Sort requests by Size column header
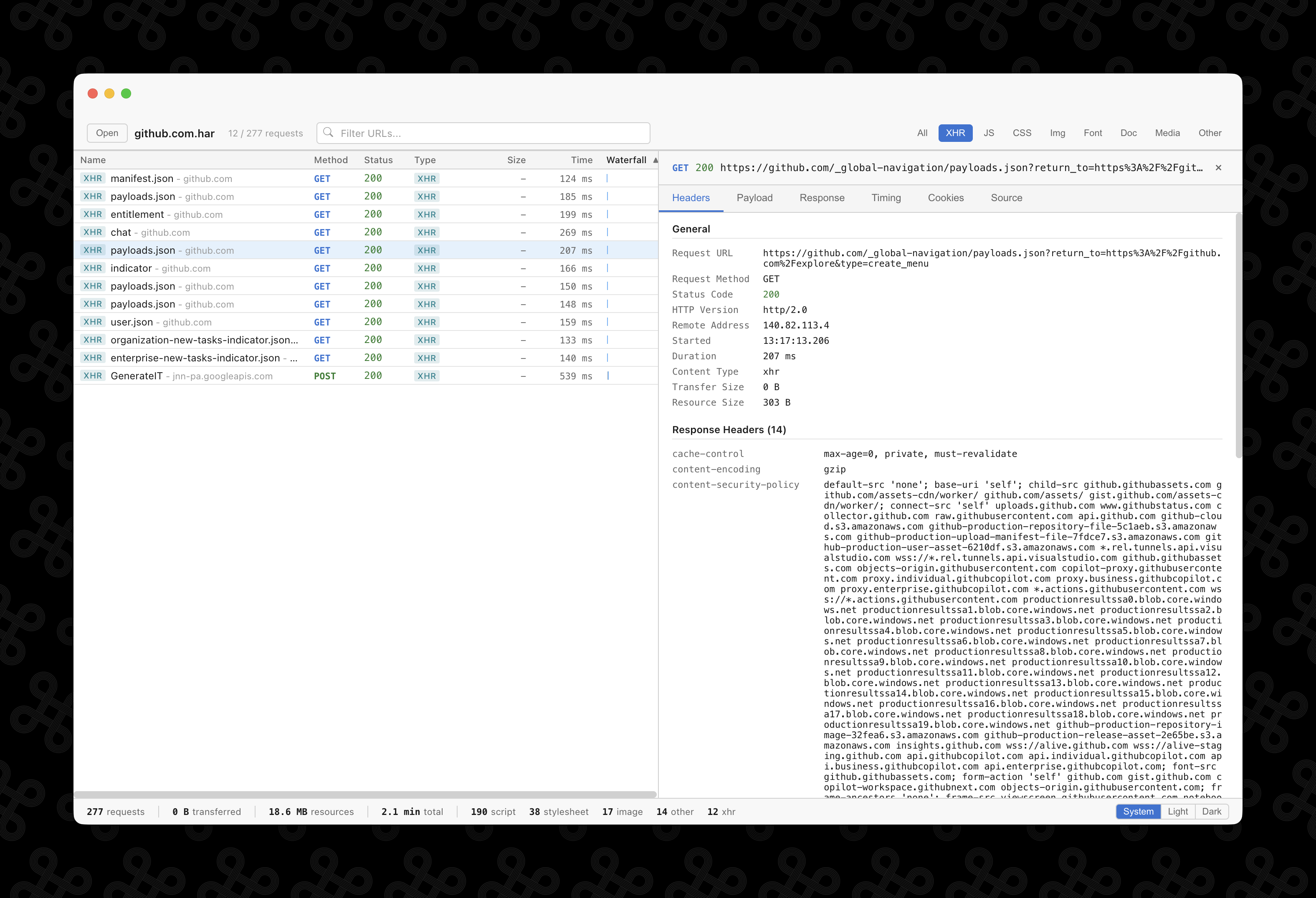 [516, 160]
